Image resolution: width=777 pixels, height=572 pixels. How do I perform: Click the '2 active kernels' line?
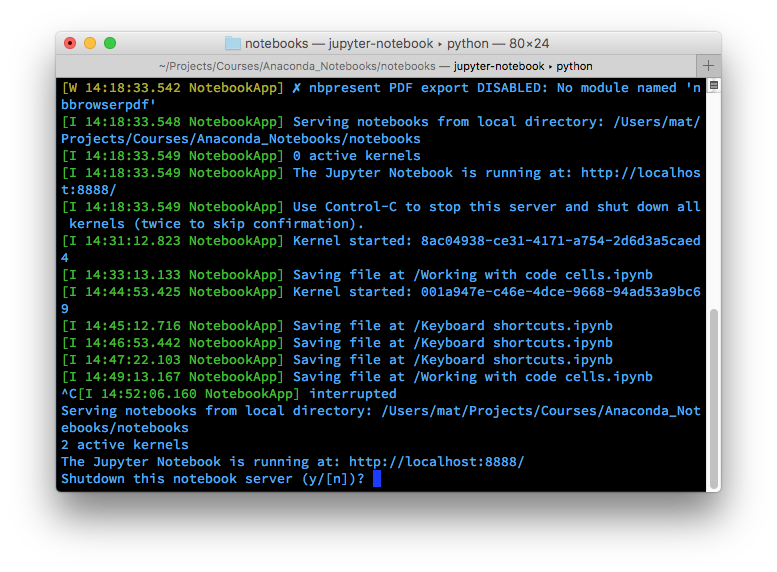click(x=125, y=445)
